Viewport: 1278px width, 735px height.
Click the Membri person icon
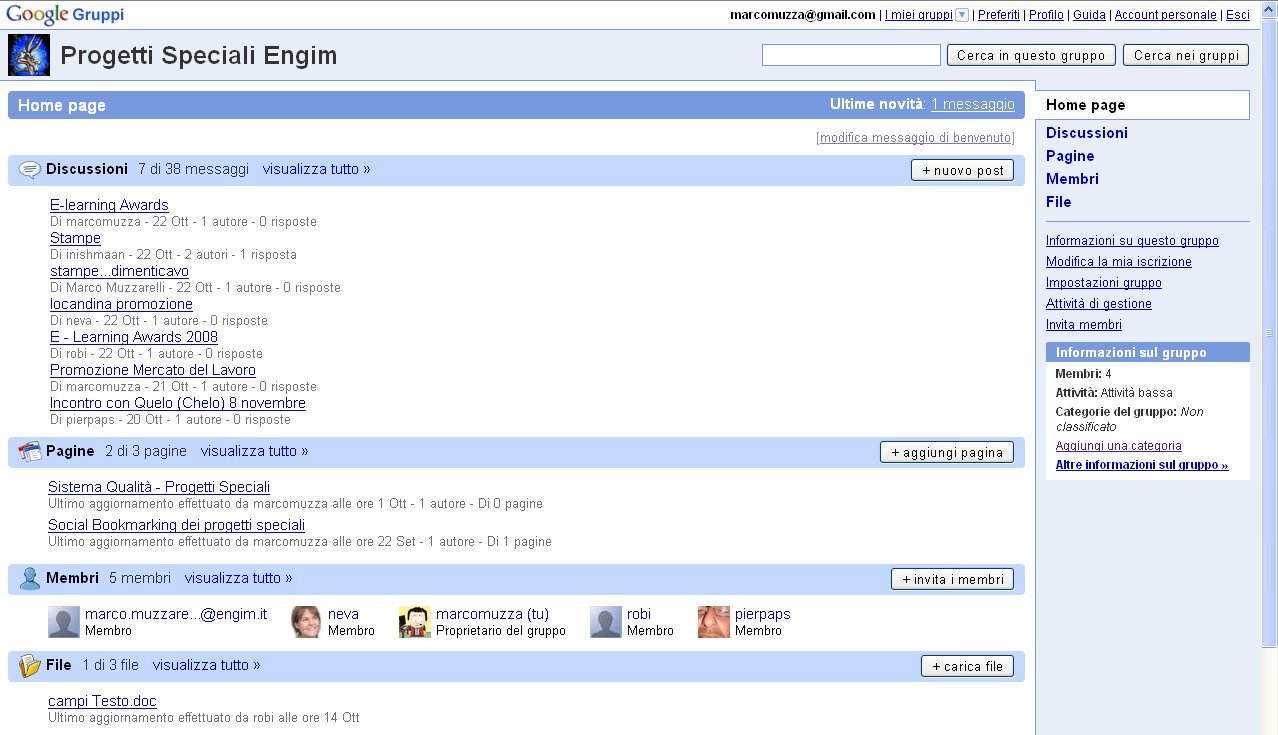(30, 579)
